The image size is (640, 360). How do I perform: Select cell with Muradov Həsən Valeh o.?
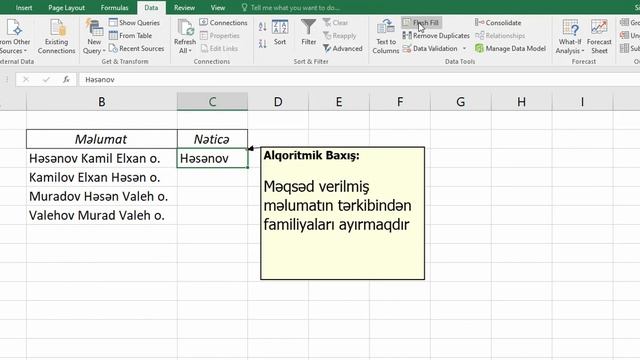[102, 196]
